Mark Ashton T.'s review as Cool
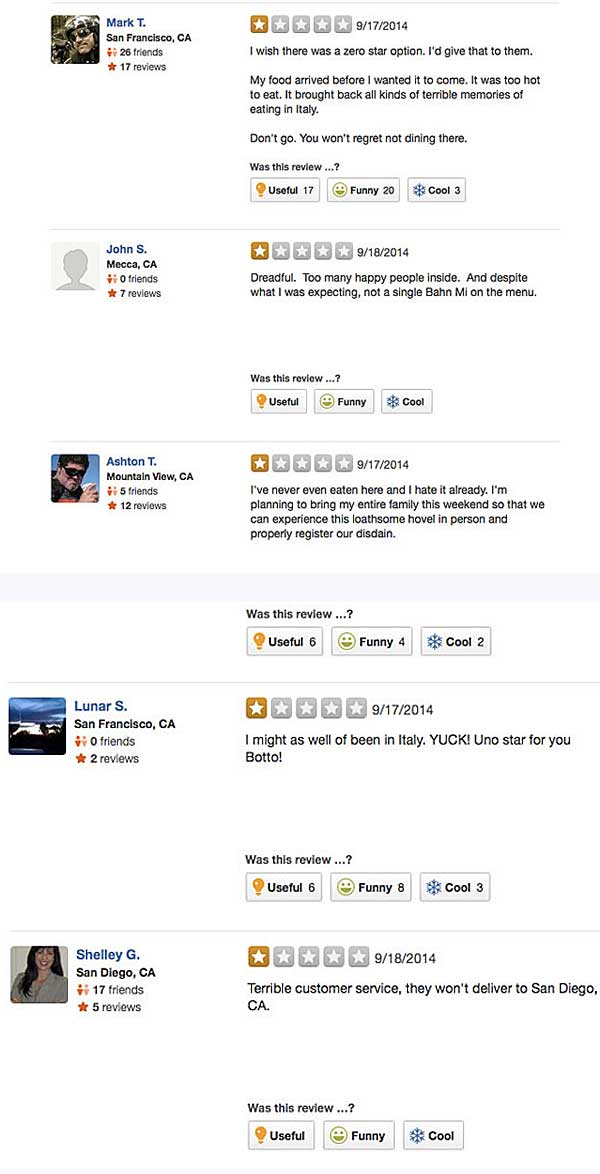The image size is (600, 1174). coord(455,641)
